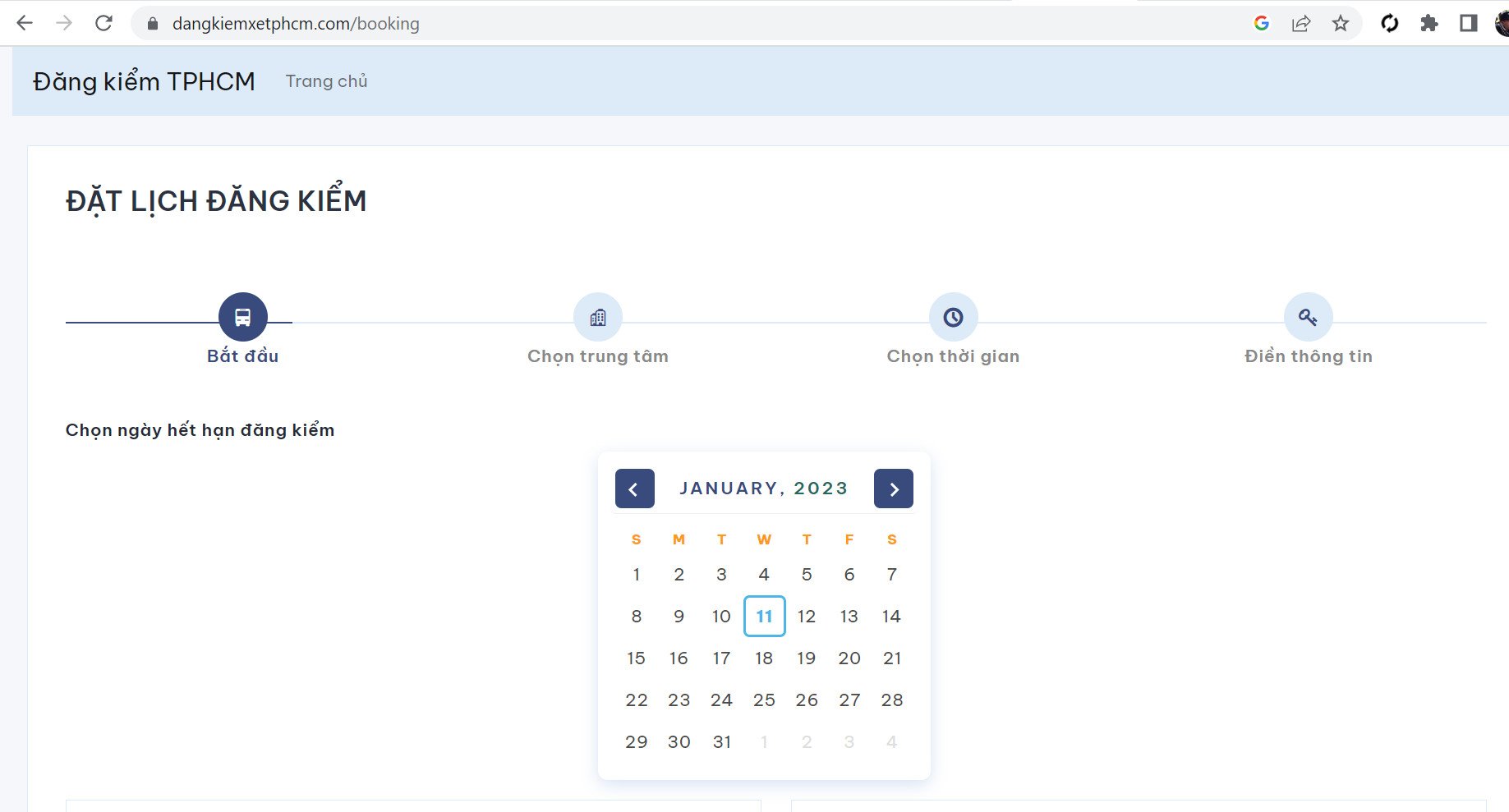Viewport: 1509px width, 812px height.
Task: Toggle the browser side panel icon
Action: point(1469,23)
